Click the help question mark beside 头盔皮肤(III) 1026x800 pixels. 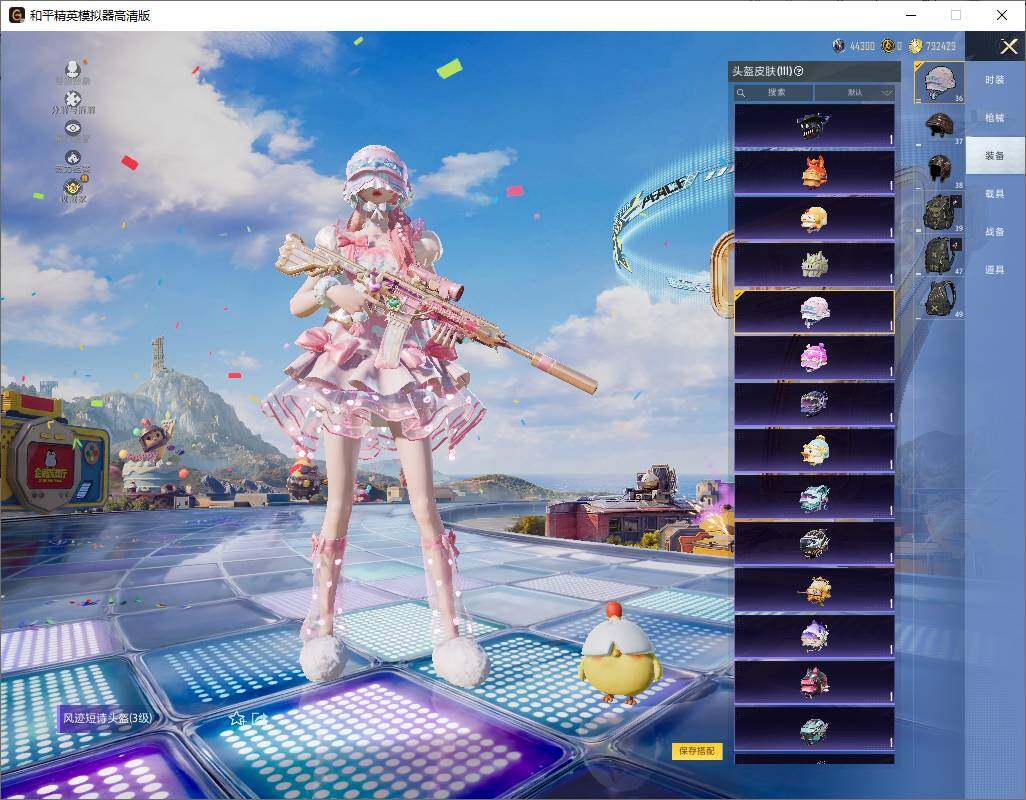pos(798,71)
